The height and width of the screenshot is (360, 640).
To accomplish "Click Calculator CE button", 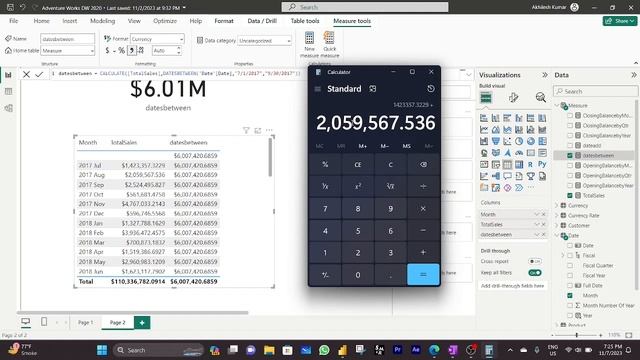I will click(358, 164).
